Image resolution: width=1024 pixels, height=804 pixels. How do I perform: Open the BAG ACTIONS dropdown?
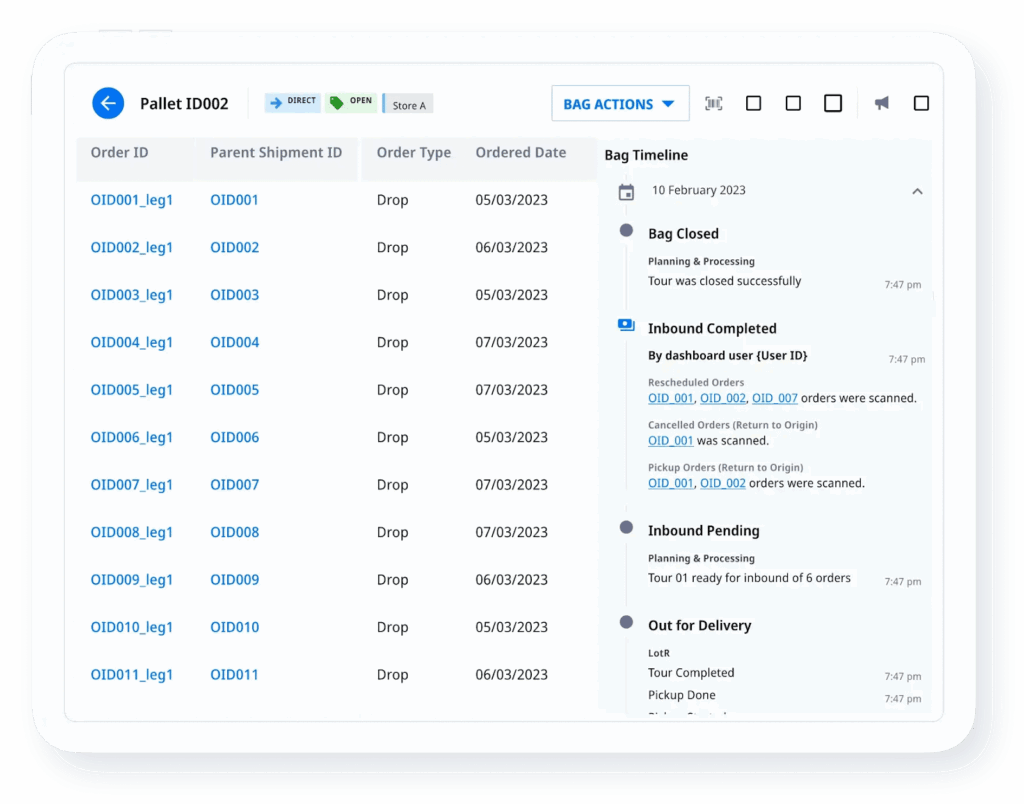coord(620,104)
